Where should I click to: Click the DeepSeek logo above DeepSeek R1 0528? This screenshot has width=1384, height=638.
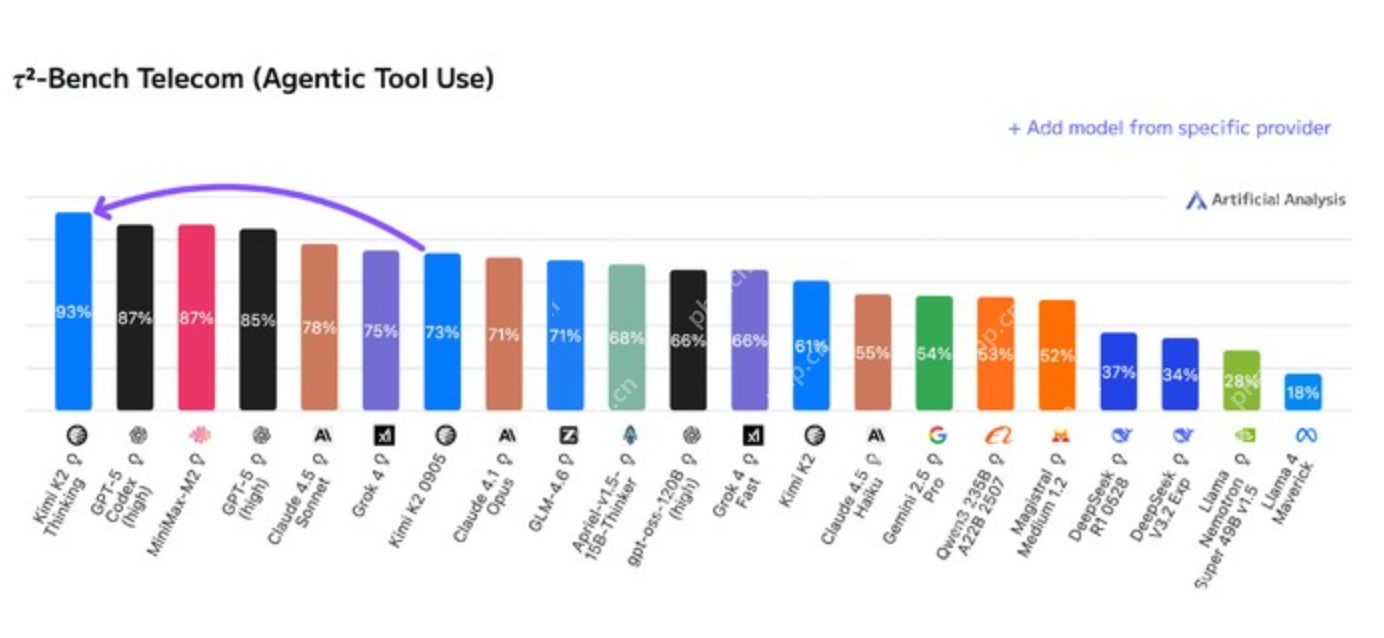tap(1120, 435)
